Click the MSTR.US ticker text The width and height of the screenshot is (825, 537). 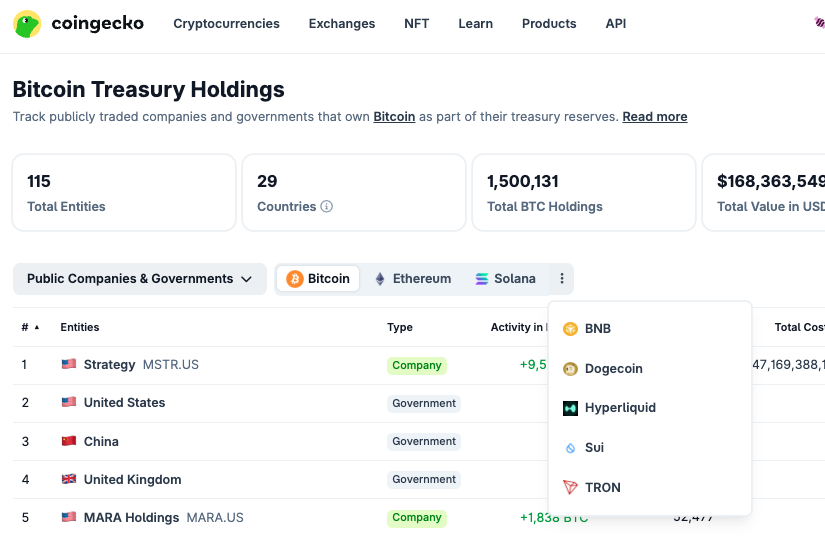tap(171, 364)
